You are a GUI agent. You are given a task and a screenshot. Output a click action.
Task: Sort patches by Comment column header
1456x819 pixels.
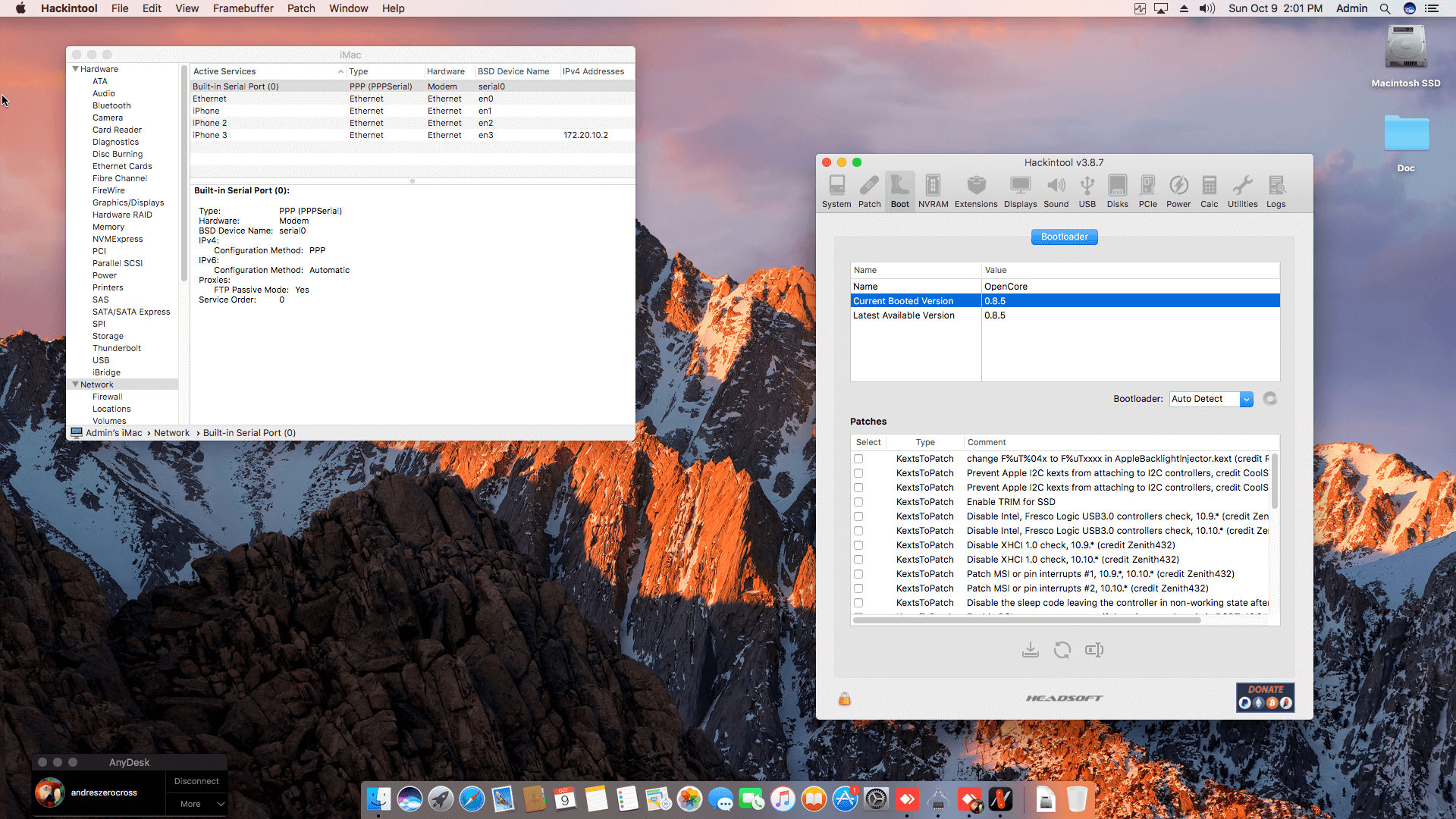coord(1122,442)
